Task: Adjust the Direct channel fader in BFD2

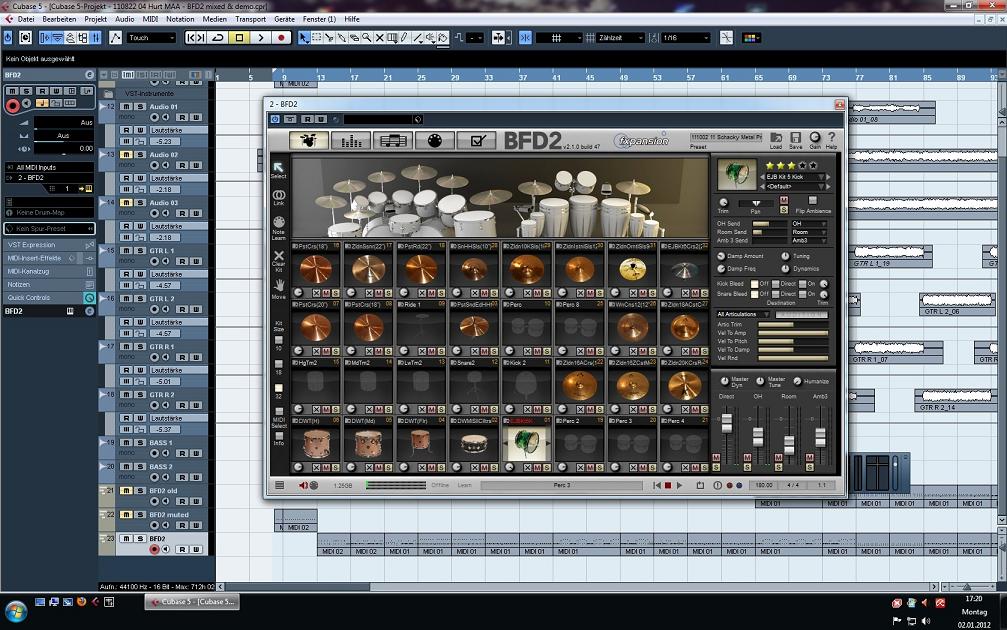Action: (x=726, y=423)
